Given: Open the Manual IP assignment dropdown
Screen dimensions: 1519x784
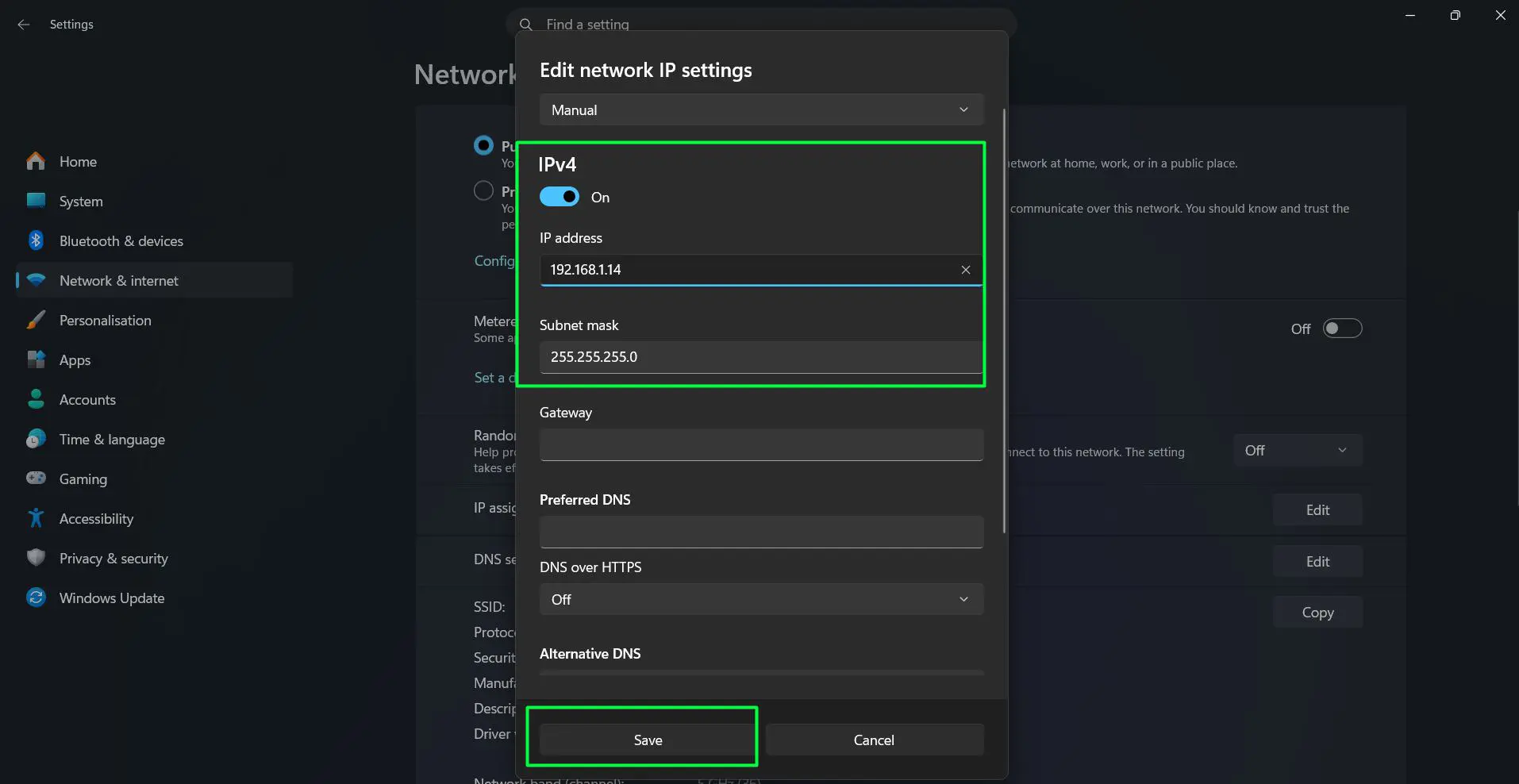Looking at the screenshot, I should [759, 110].
